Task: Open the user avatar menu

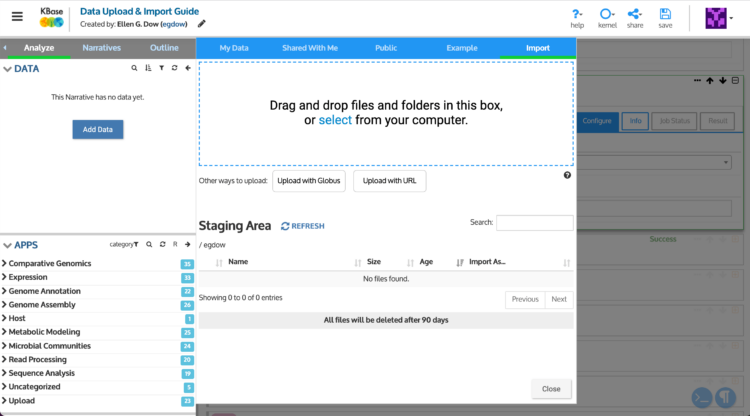Action: tap(719, 19)
